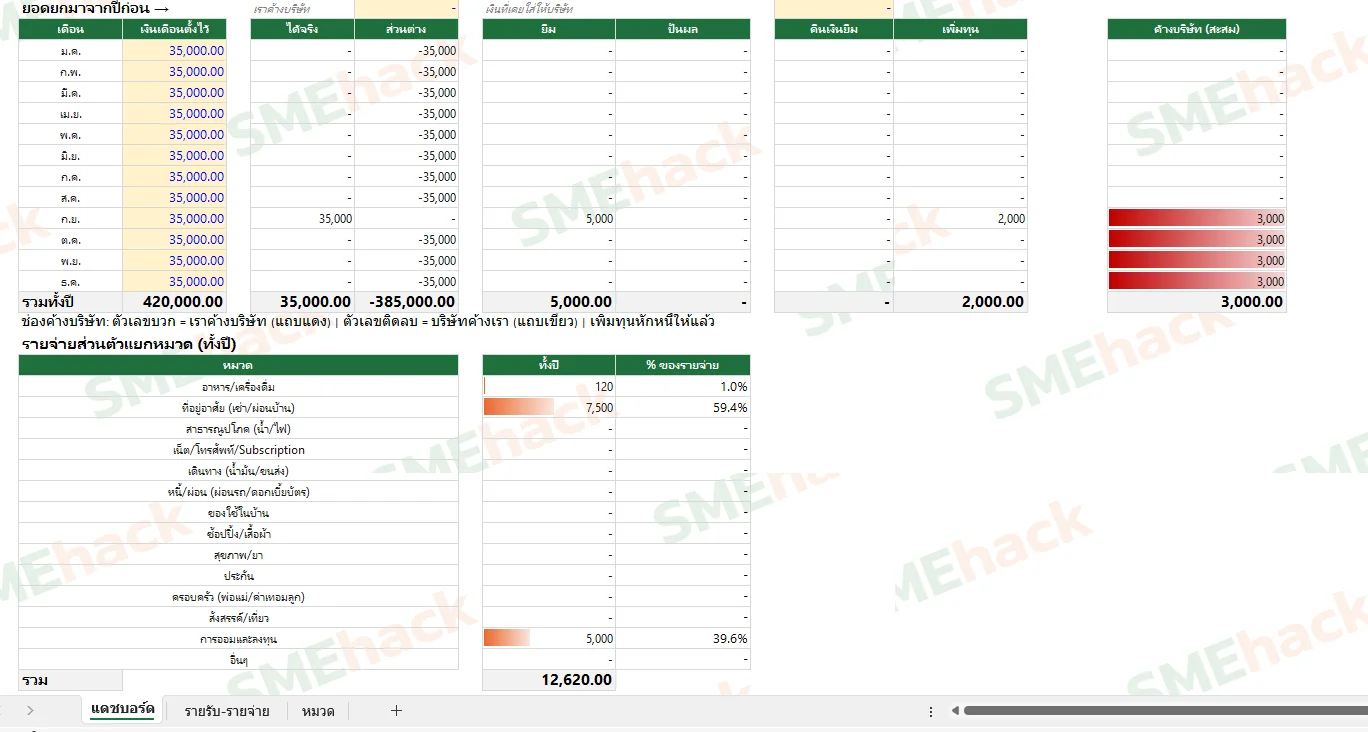Select the คืนเงินยืม header cell
This screenshot has width=1368, height=732.
834,29
